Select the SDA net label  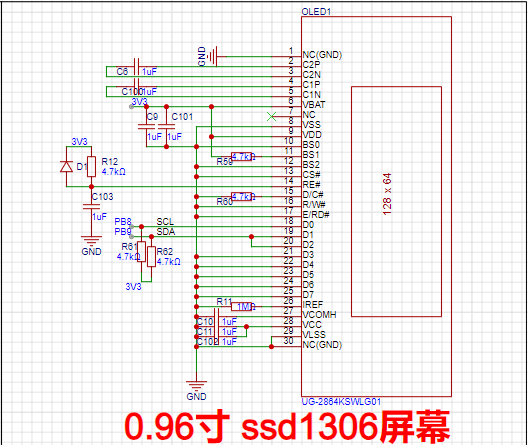166,232
